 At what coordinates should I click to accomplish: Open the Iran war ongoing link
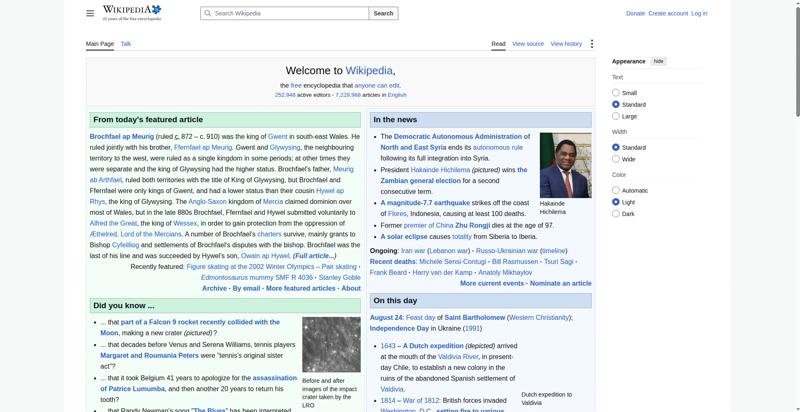tap(413, 251)
